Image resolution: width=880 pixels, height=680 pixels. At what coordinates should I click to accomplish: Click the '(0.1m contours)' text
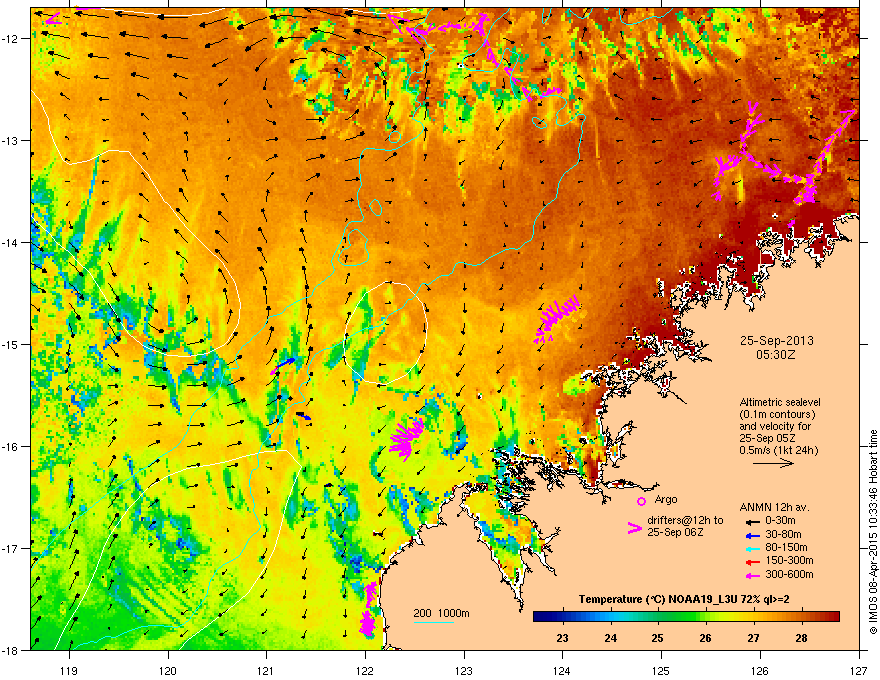click(x=777, y=414)
